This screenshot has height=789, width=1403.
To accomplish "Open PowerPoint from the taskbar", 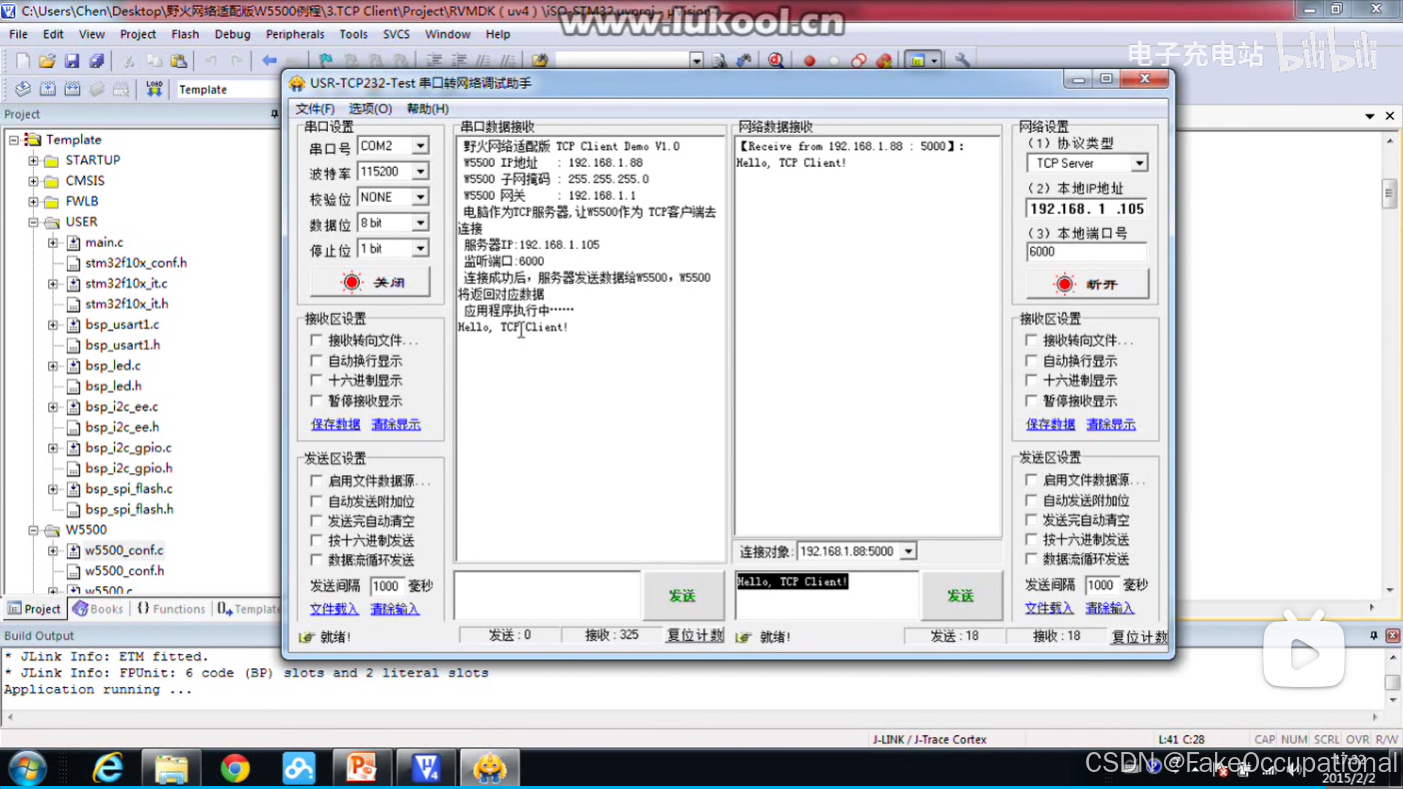I will (361, 767).
